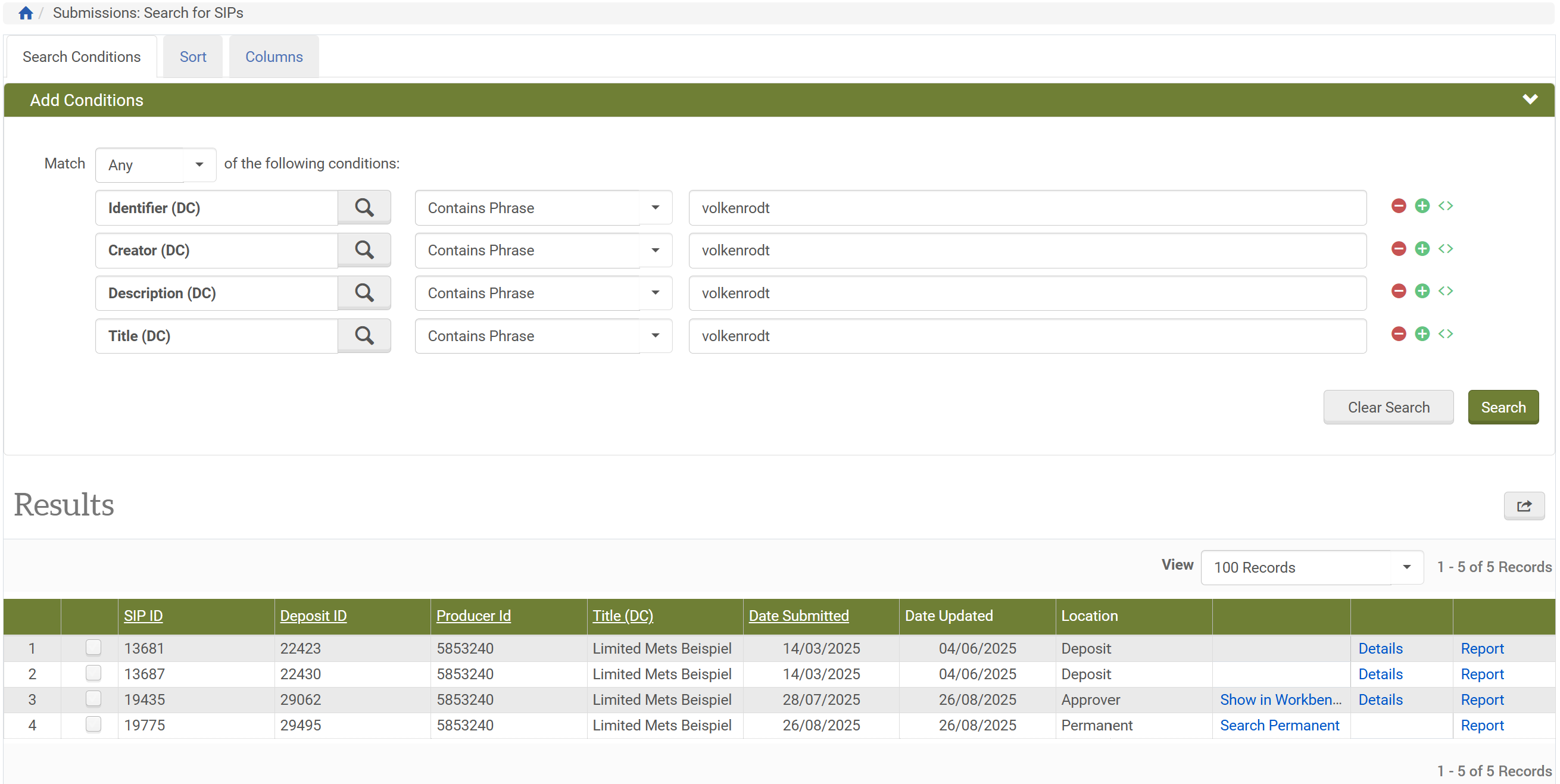The height and width of the screenshot is (784, 1560).
Task: Add a new condition below Identifier (DC)
Action: click(1422, 205)
